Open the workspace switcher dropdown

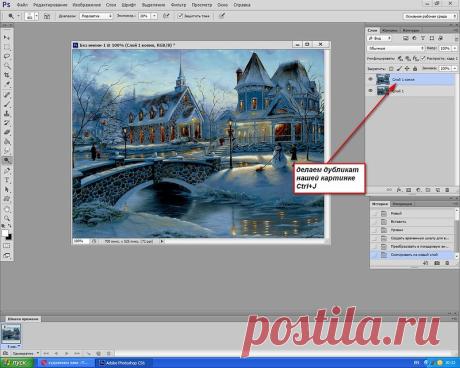pyautogui.click(x=430, y=16)
